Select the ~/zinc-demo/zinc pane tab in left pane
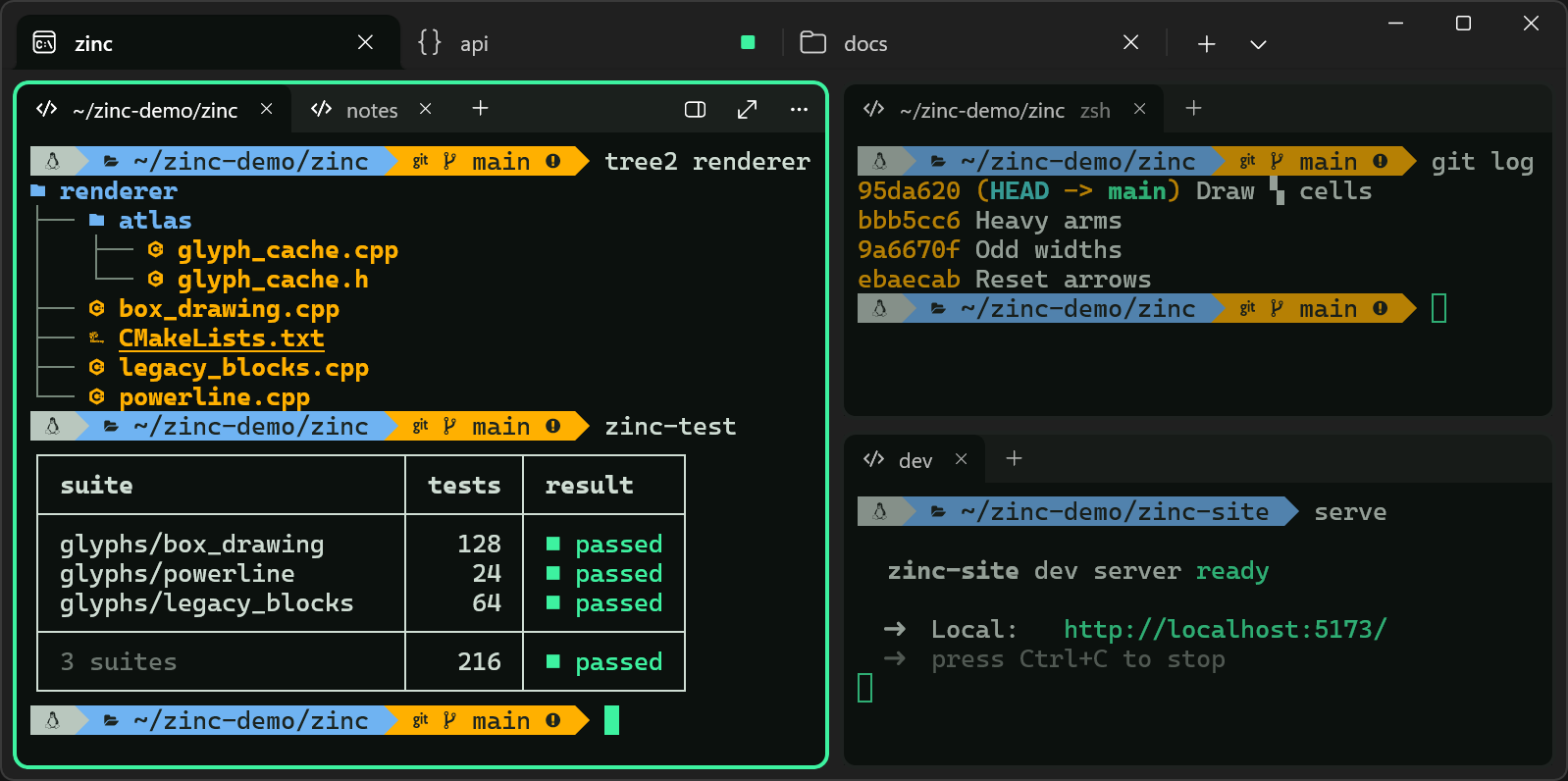This screenshot has width=1568, height=781. [x=155, y=110]
